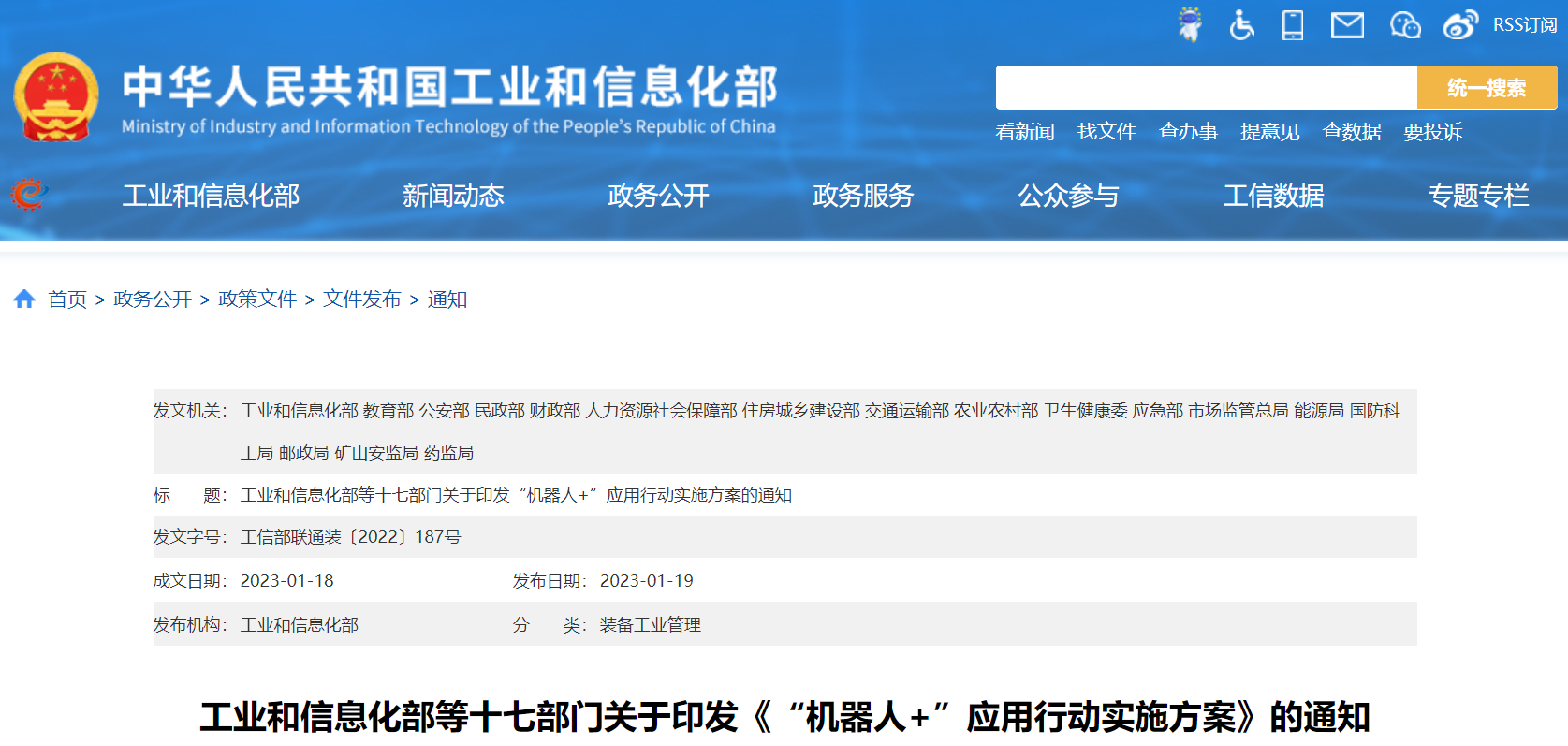Image resolution: width=1568 pixels, height=746 pixels.
Task: Click the WeChat icon
Action: click(x=1405, y=25)
